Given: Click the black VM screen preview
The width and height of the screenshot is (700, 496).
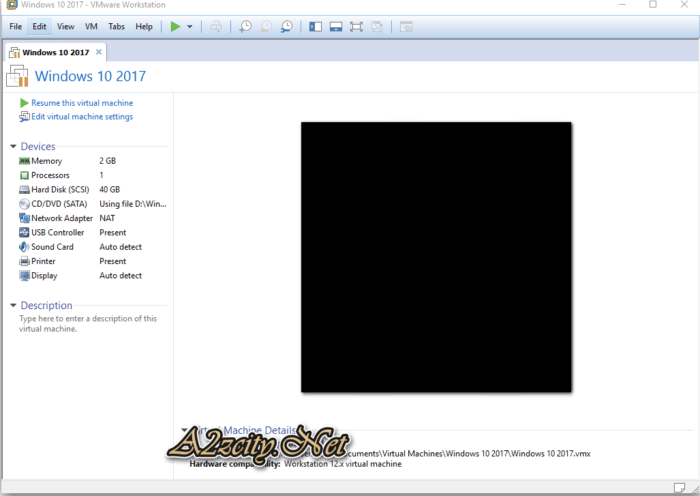Looking at the screenshot, I should [436, 257].
